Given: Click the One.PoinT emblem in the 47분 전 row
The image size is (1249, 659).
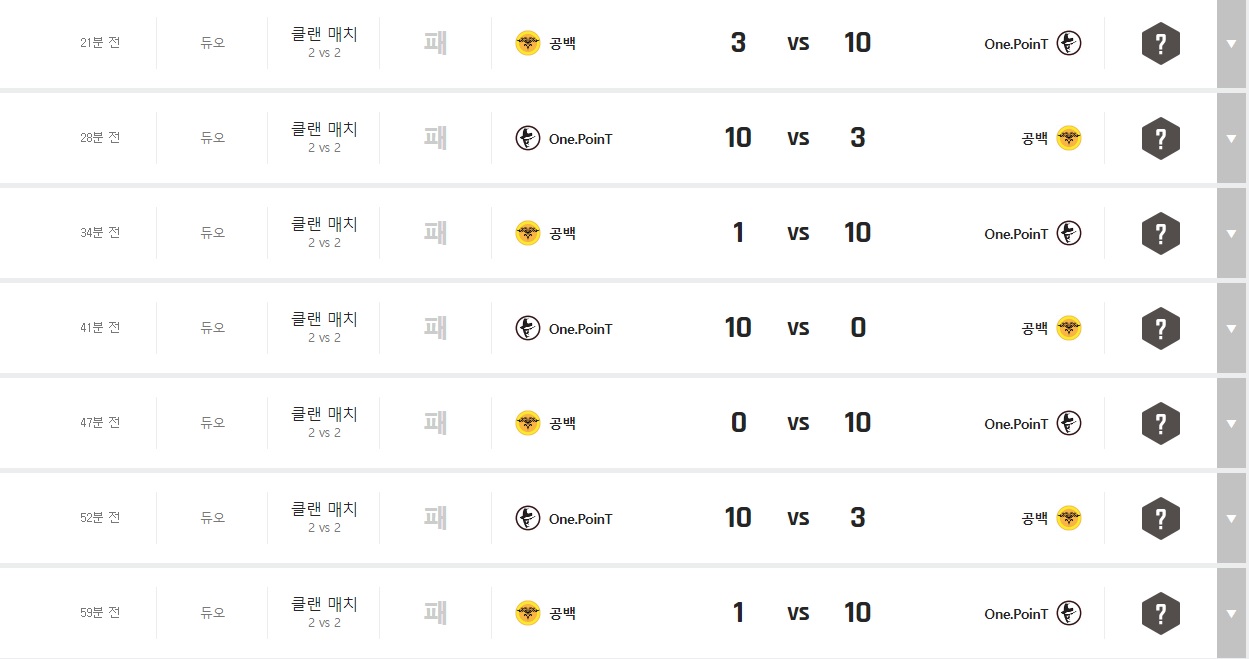Looking at the screenshot, I should (x=1069, y=423).
